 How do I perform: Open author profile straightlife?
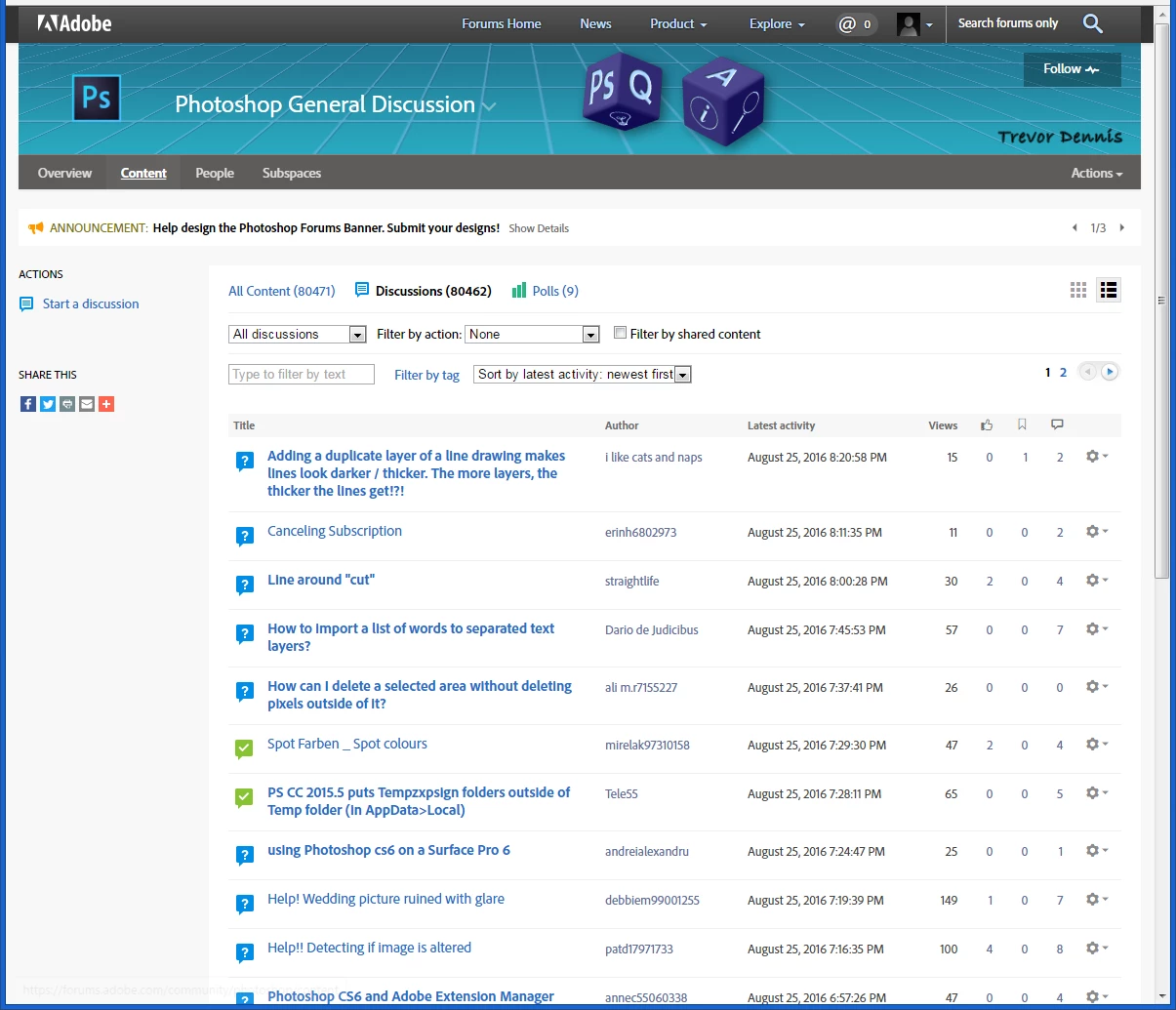click(x=631, y=582)
